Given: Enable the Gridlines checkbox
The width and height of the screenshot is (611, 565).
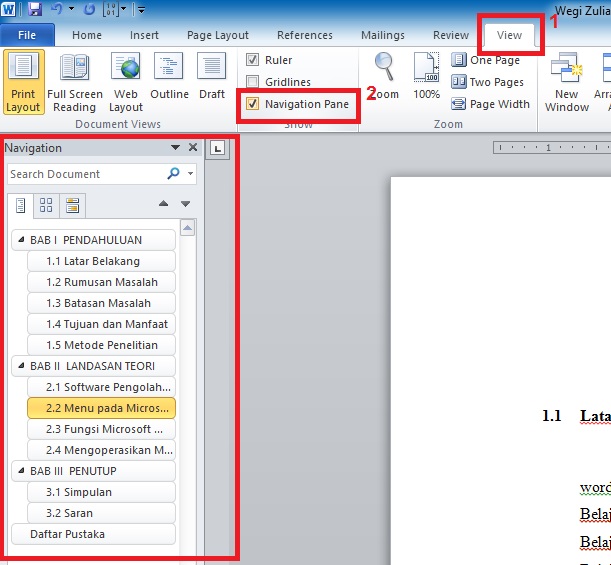Looking at the screenshot, I should coord(253,82).
